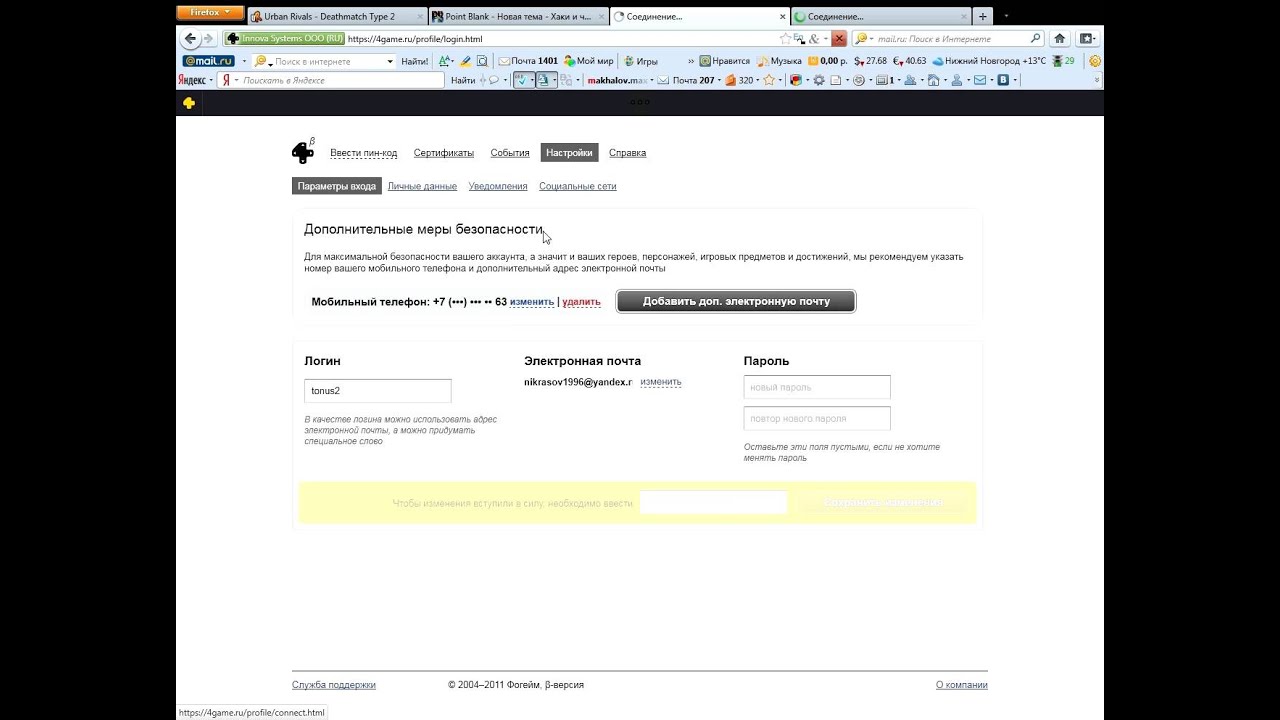This screenshot has width=1280, height=720.
Task: Open Почта 207 in Yandex bar
Action: pyautogui.click(x=686, y=80)
